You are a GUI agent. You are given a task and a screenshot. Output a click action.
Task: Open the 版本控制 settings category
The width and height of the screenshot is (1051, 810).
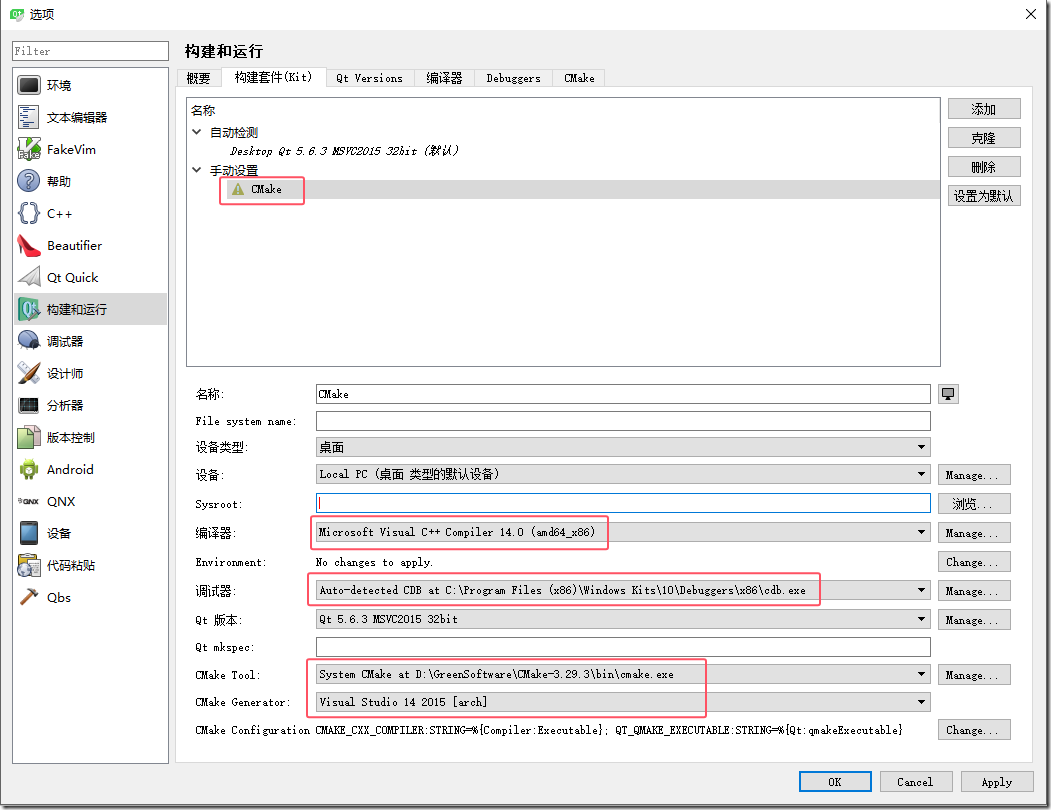tap(90, 437)
